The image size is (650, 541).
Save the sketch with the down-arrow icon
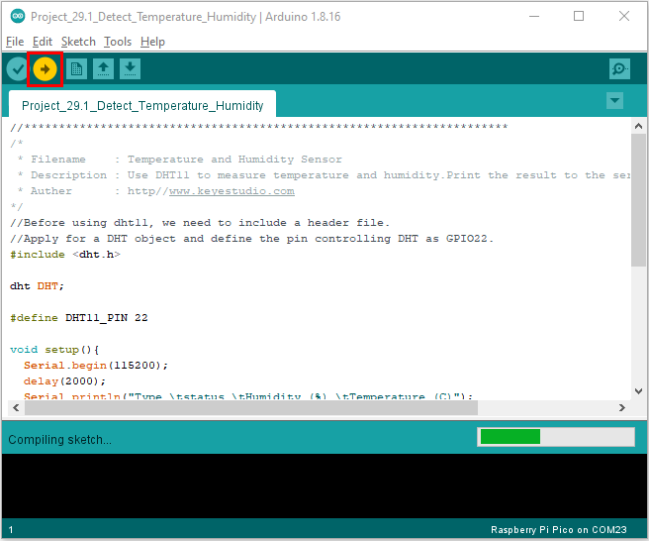pyautogui.click(x=130, y=69)
